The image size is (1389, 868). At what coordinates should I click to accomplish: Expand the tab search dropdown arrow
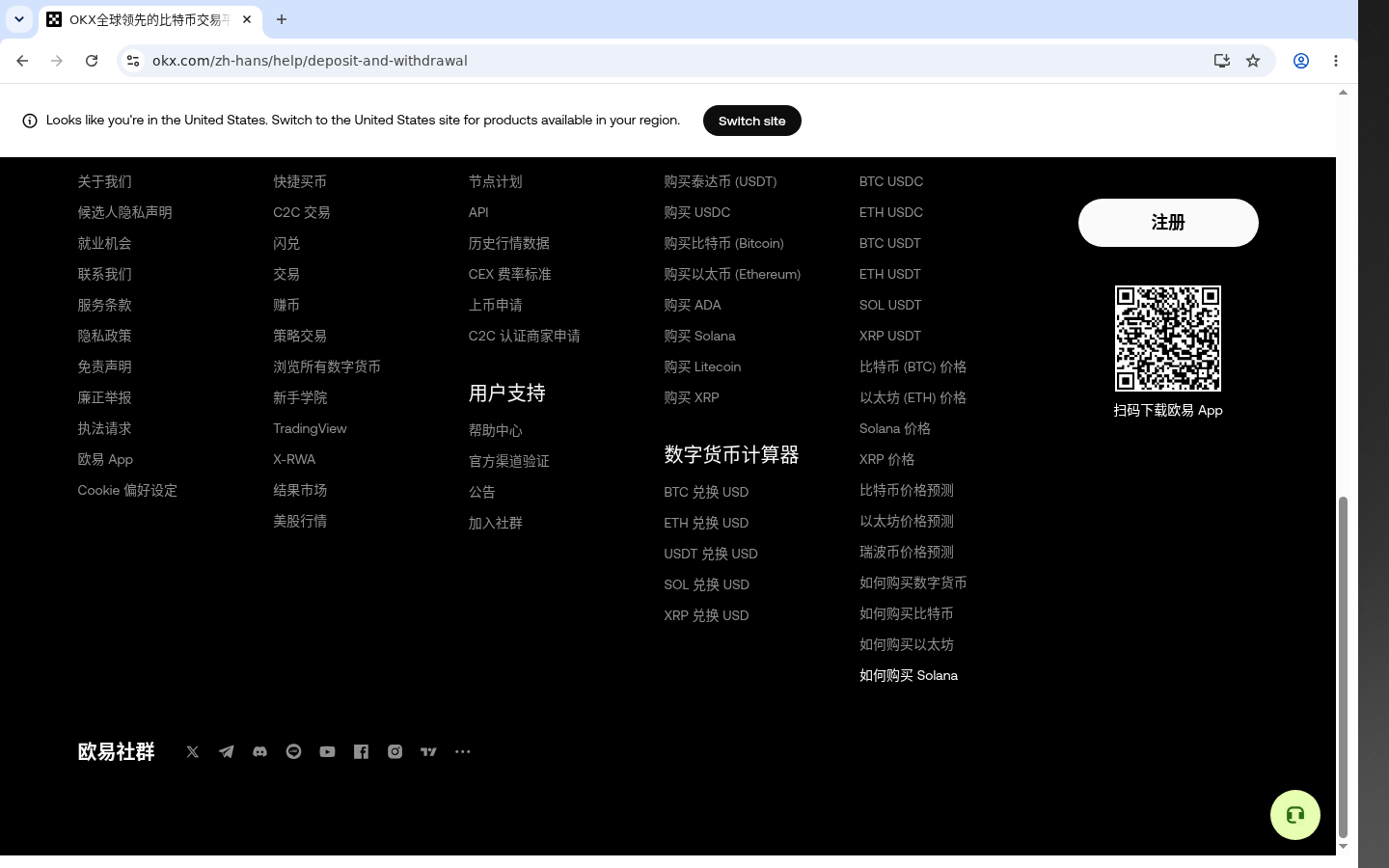coord(19,19)
